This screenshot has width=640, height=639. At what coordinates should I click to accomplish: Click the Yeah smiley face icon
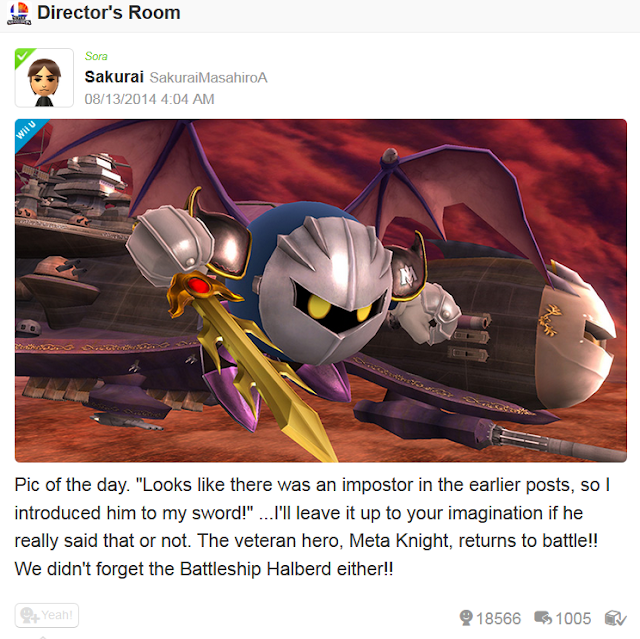pos(29,616)
